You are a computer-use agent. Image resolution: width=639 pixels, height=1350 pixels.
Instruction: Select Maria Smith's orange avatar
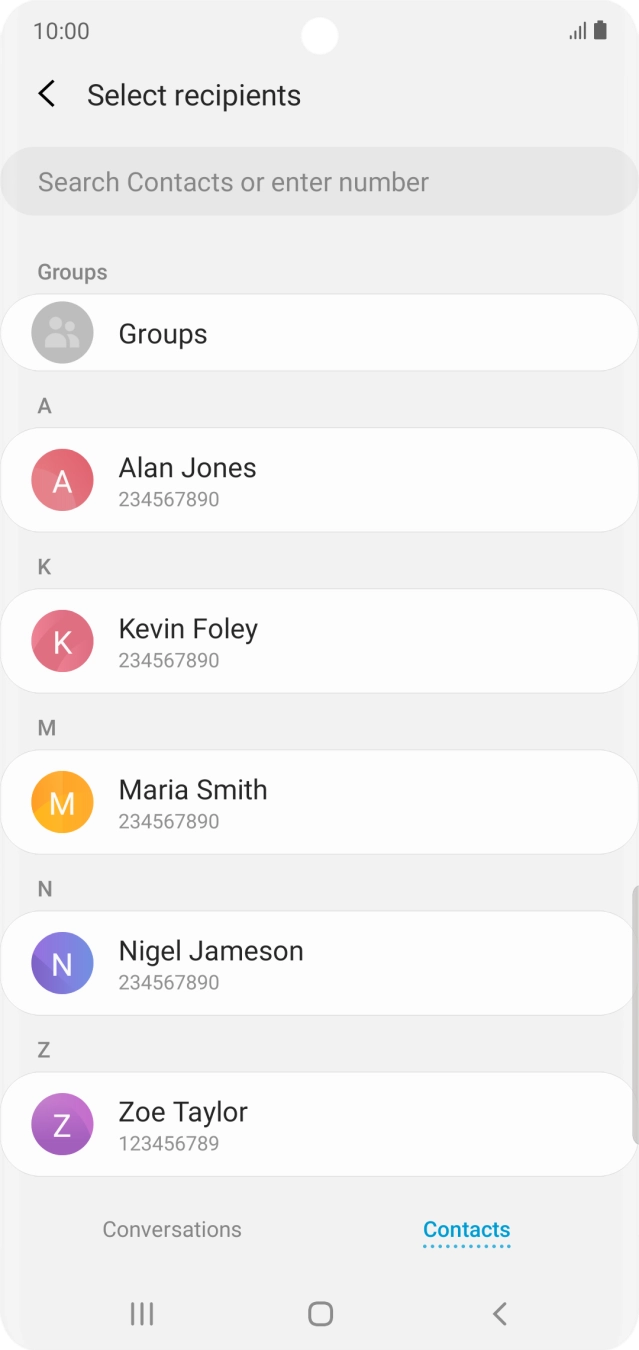tap(61, 802)
